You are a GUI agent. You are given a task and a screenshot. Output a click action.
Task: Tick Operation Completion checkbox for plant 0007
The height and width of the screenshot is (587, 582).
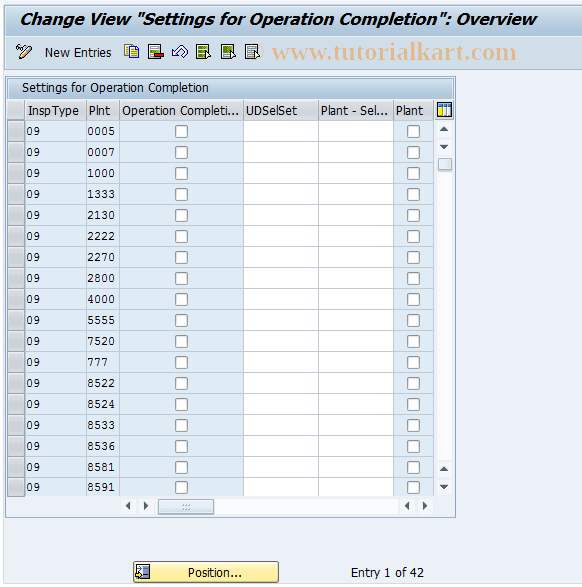click(x=182, y=152)
